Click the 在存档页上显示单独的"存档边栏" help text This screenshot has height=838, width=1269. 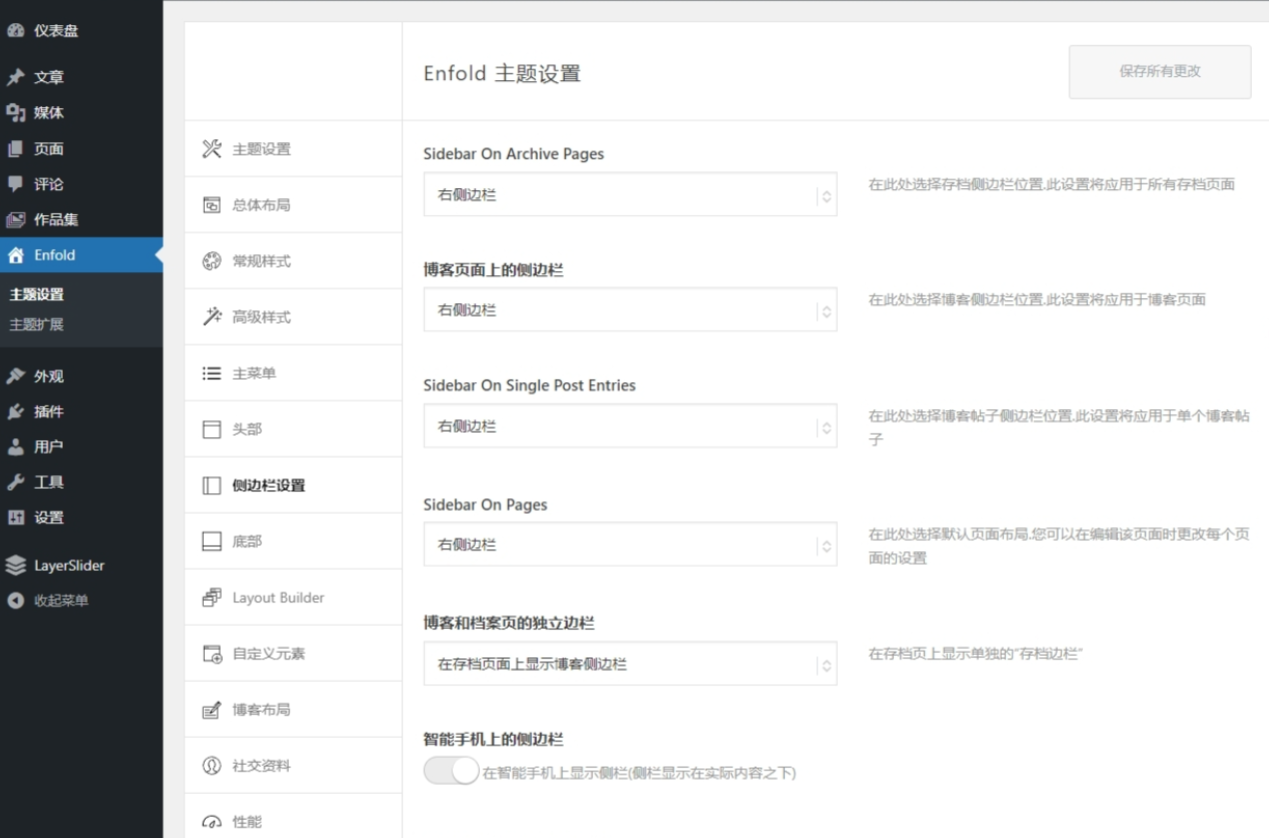pyautogui.click(x=976, y=654)
